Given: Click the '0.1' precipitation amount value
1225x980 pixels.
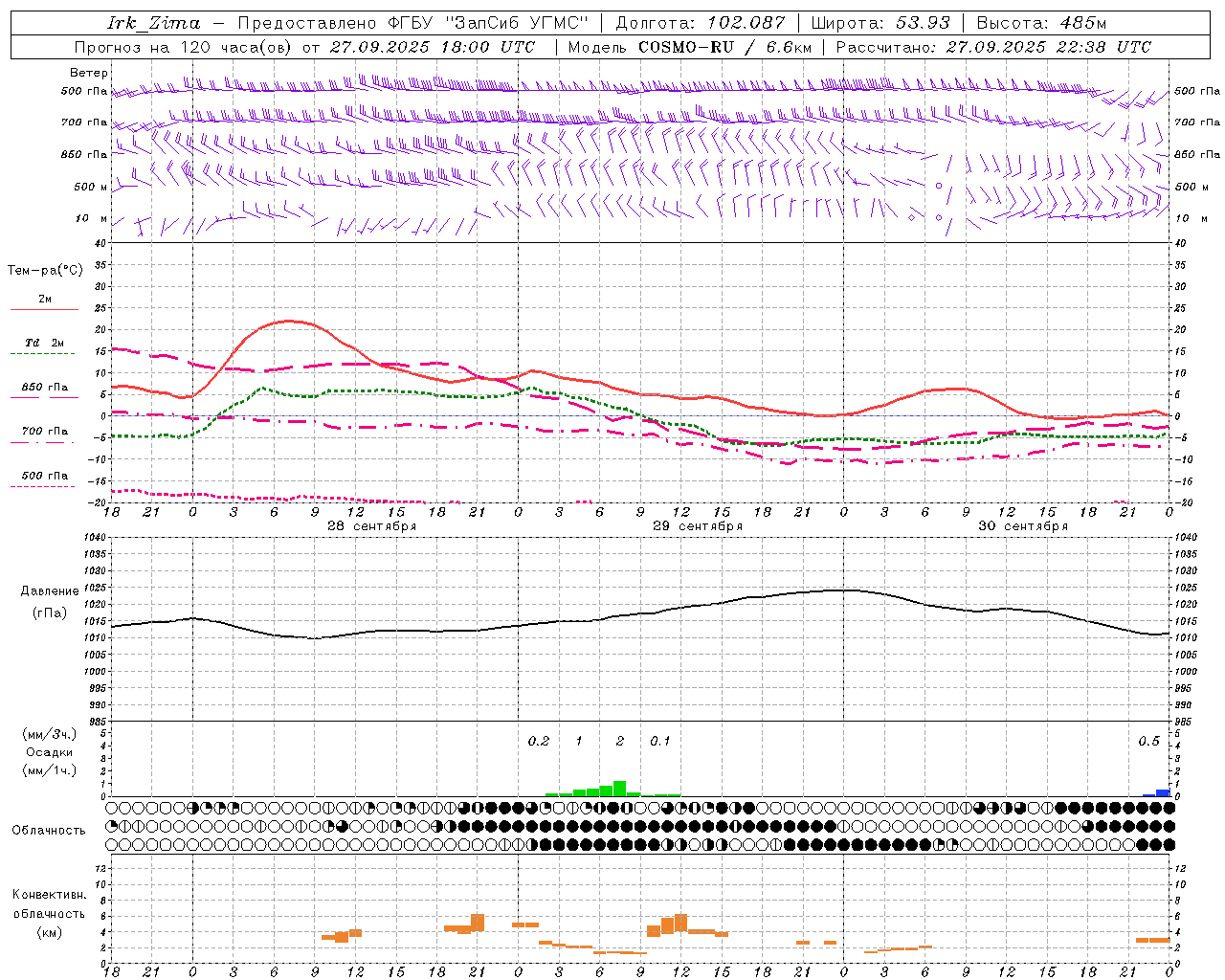Looking at the screenshot, I should click(660, 742).
